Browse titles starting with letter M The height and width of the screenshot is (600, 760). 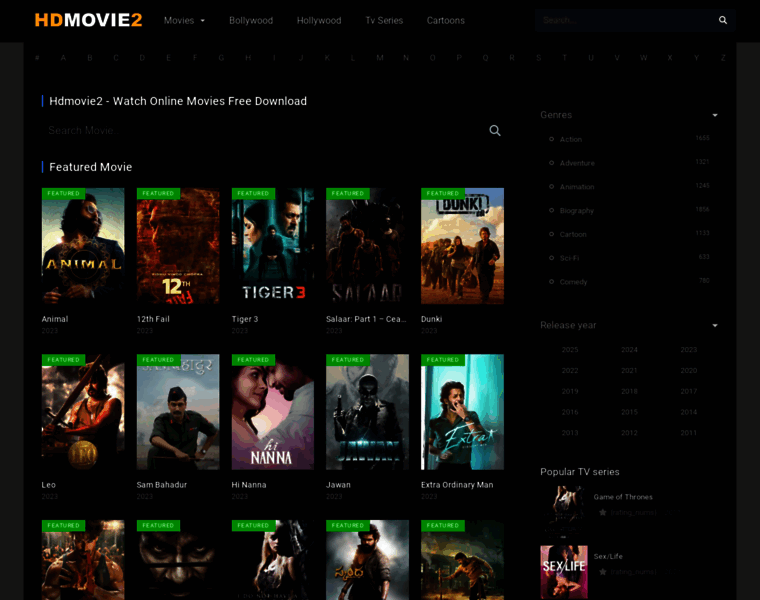pos(380,58)
